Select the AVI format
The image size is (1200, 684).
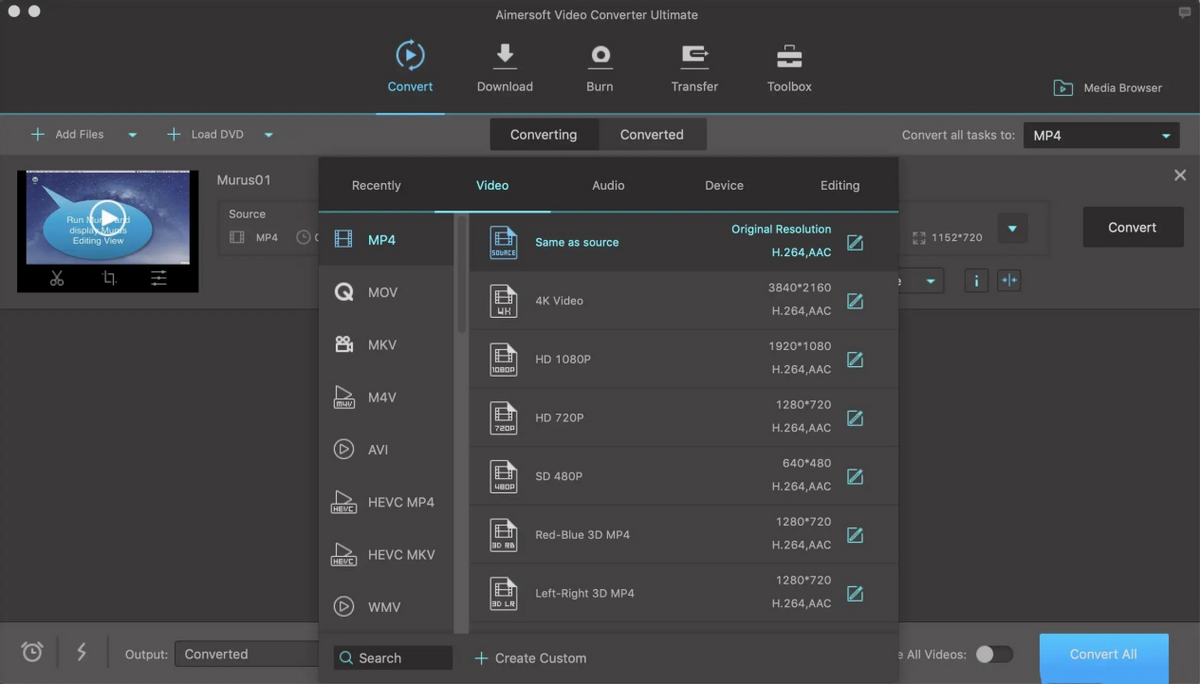[387, 449]
